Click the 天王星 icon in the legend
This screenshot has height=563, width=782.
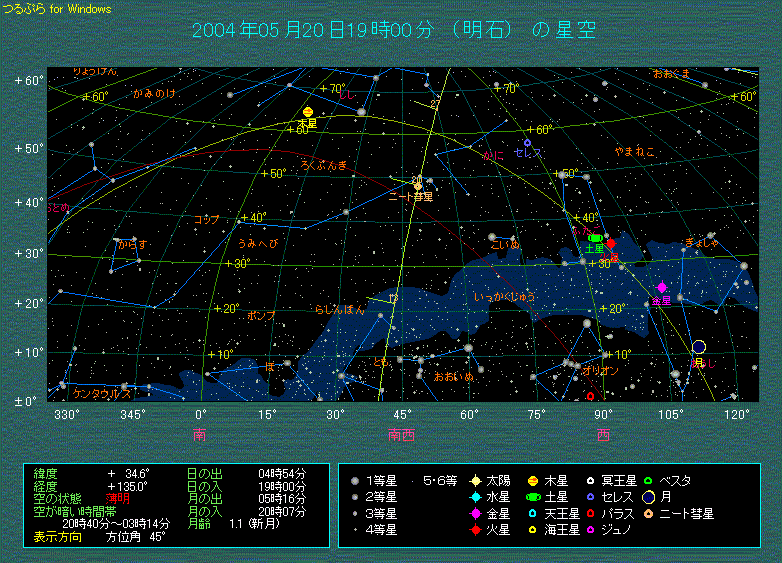(533, 513)
